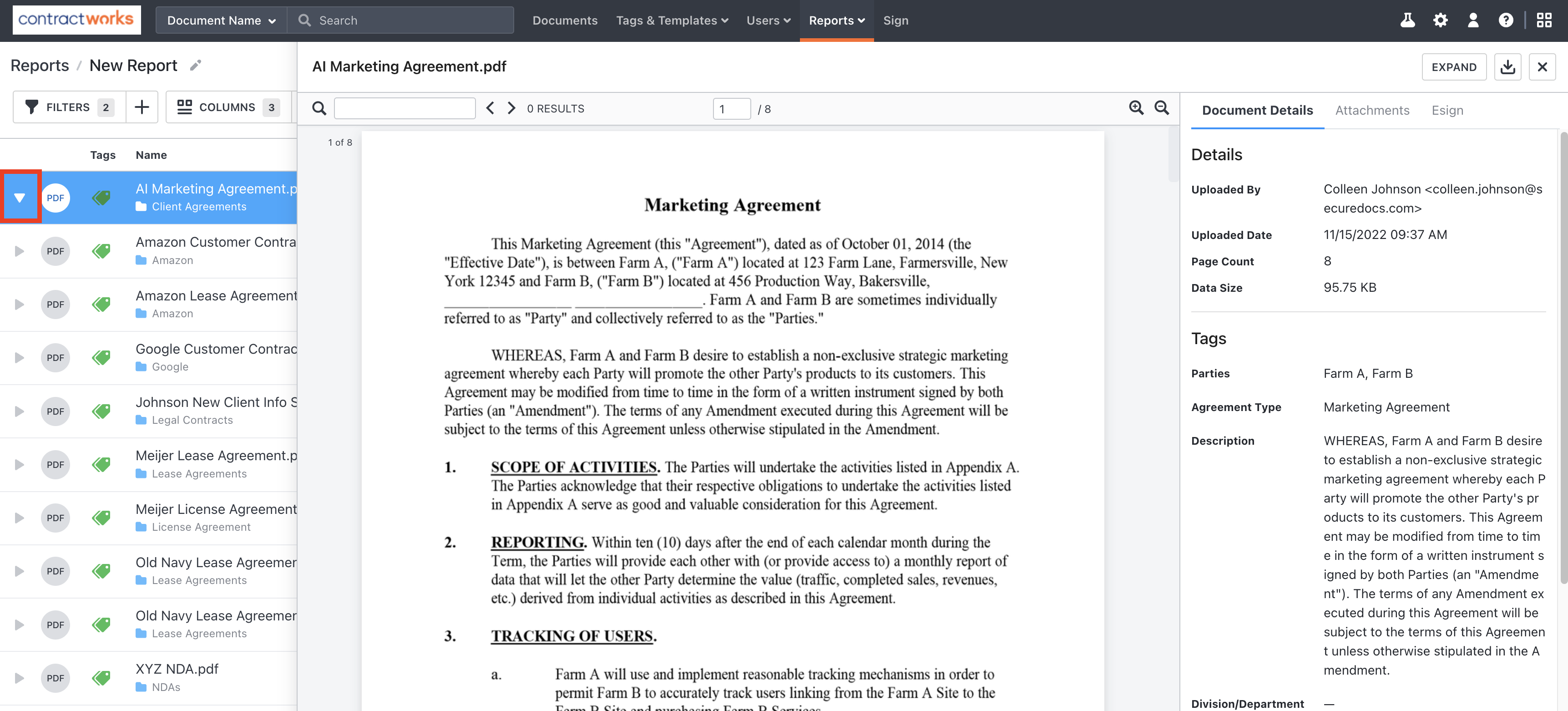This screenshot has height=711, width=1568.
Task: Open Amazon folder under Amazon Lease Agreement
Action: tap(172, 314)
